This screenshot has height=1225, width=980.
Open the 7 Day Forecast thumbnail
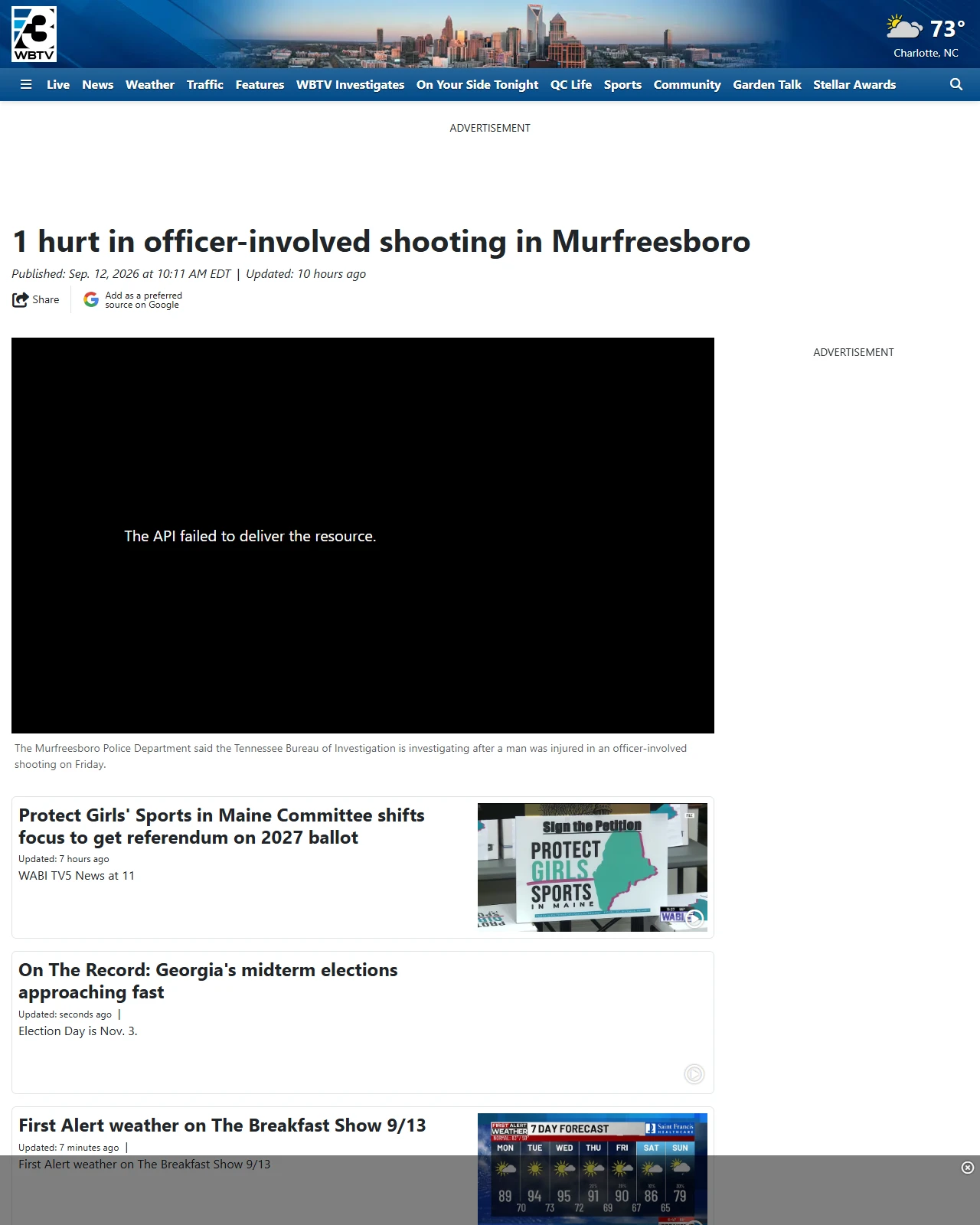[593, 1169]
